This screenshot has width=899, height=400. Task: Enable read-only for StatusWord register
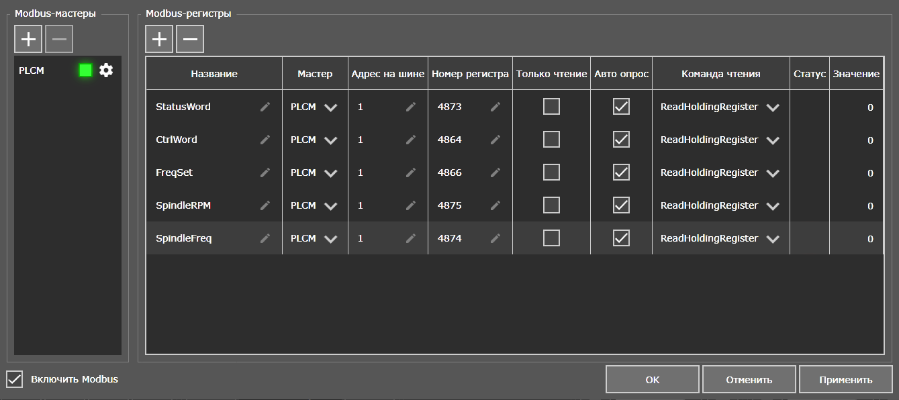coord(551,107)
